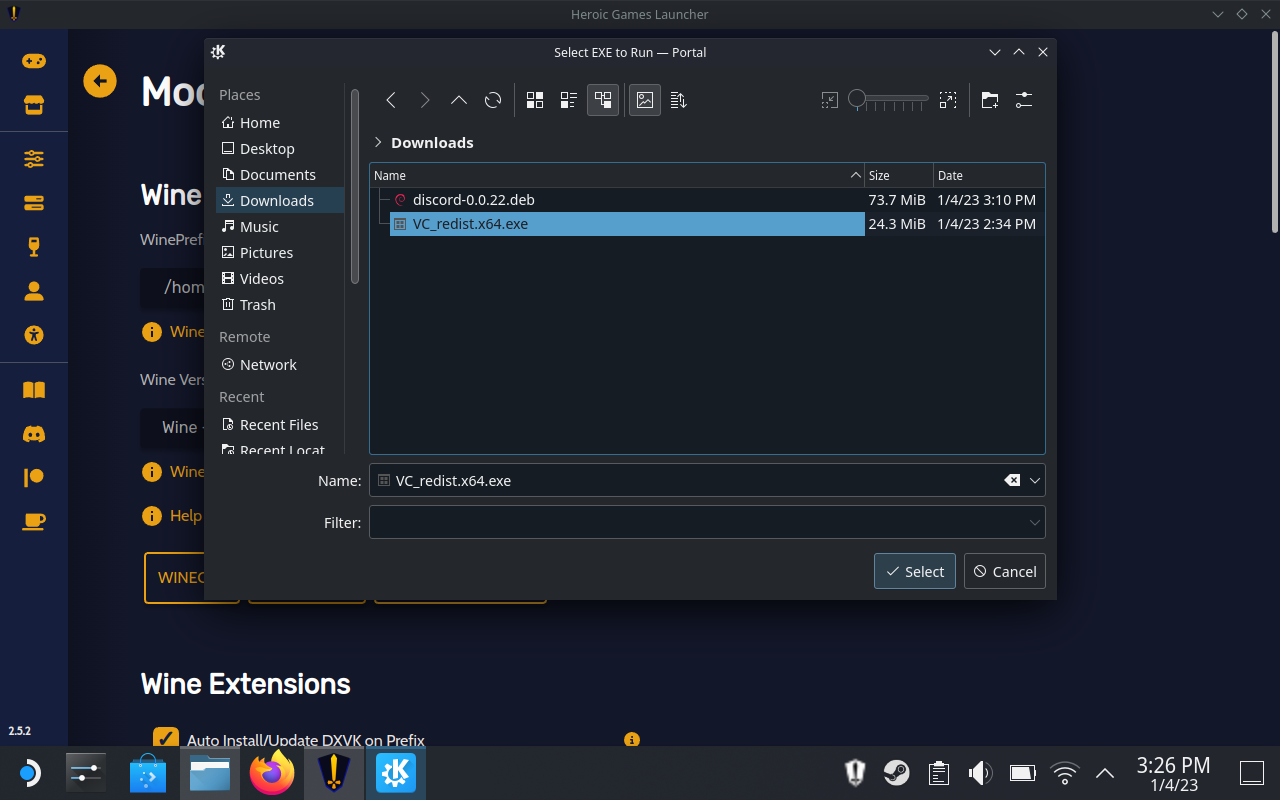This screenshot has height=800, width=1280.
Task: Open the Heroic game library via gamepad icon
Action: 34,60
